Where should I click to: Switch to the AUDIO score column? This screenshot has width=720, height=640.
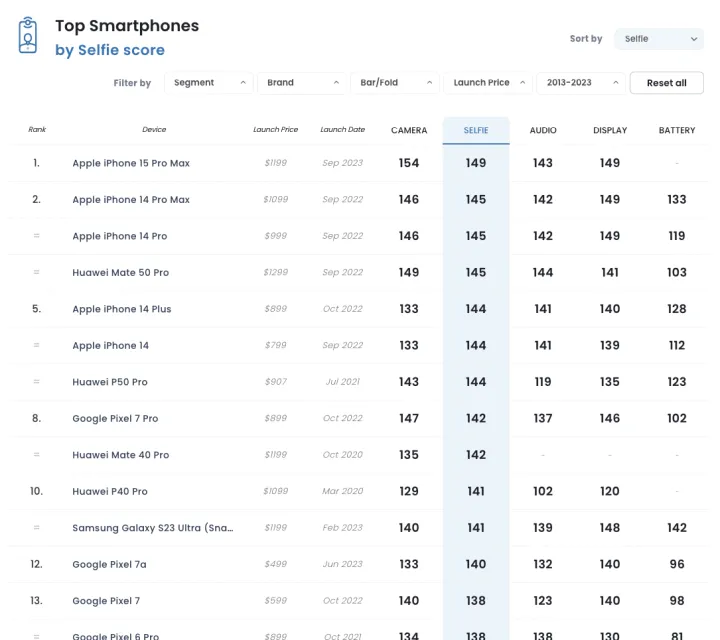tap(543, 130)
